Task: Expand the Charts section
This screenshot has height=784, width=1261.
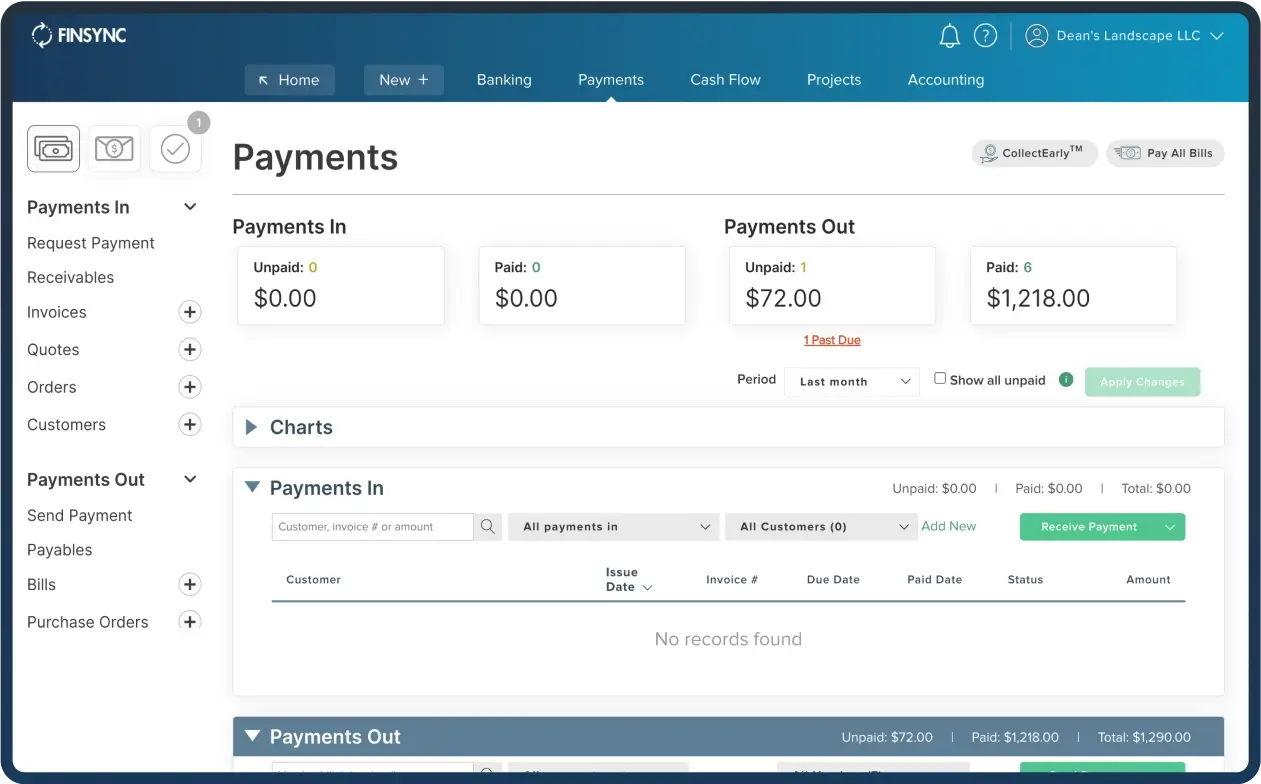Action: [250, 427]
